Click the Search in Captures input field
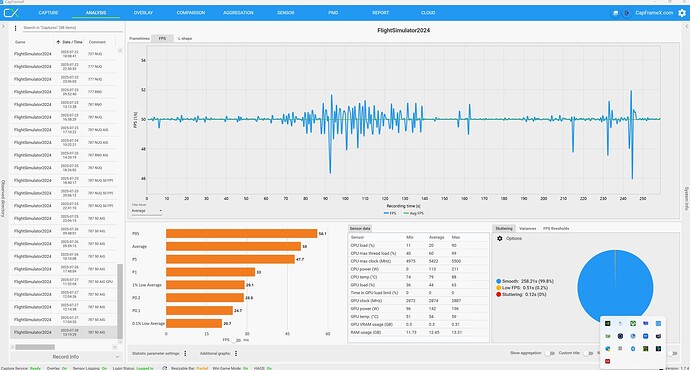The height and width of the screenshot is (370, 690). point(73,28)
